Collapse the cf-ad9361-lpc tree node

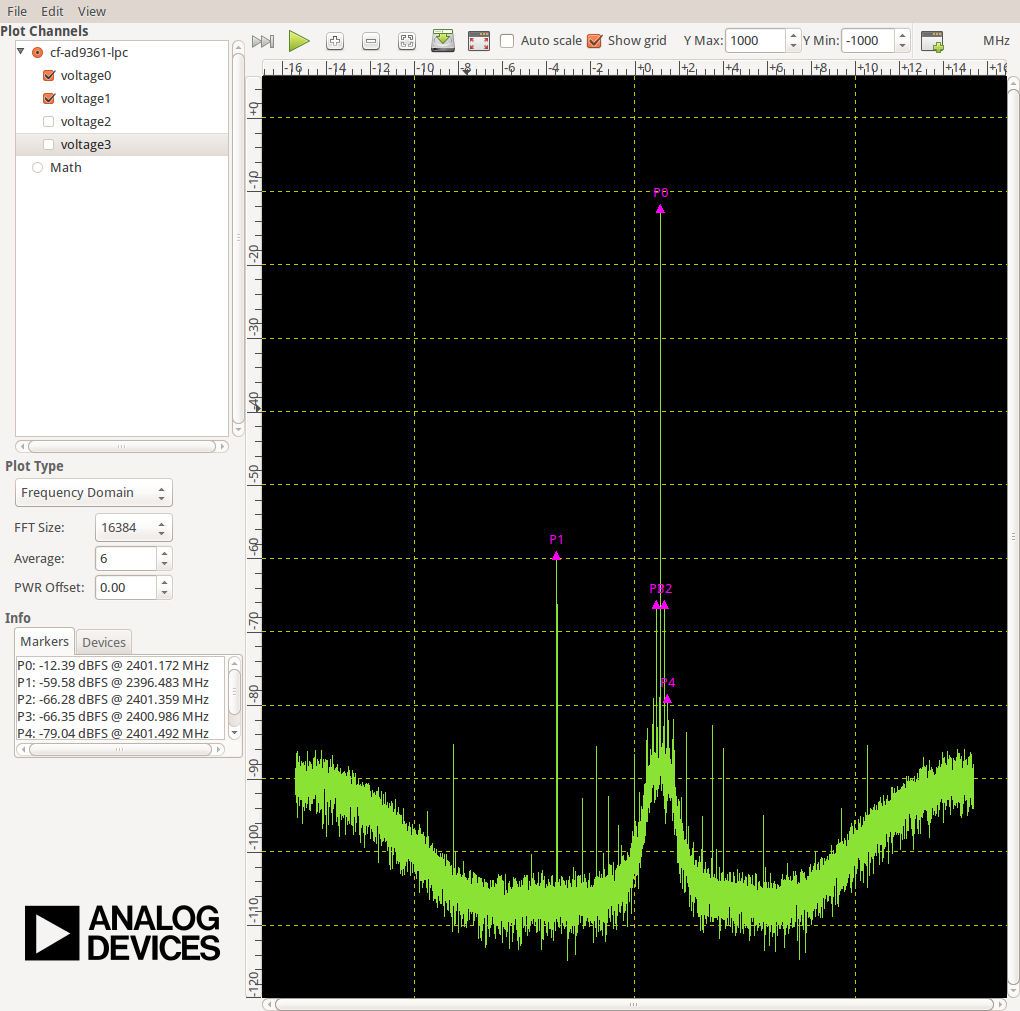pos(21,51)
